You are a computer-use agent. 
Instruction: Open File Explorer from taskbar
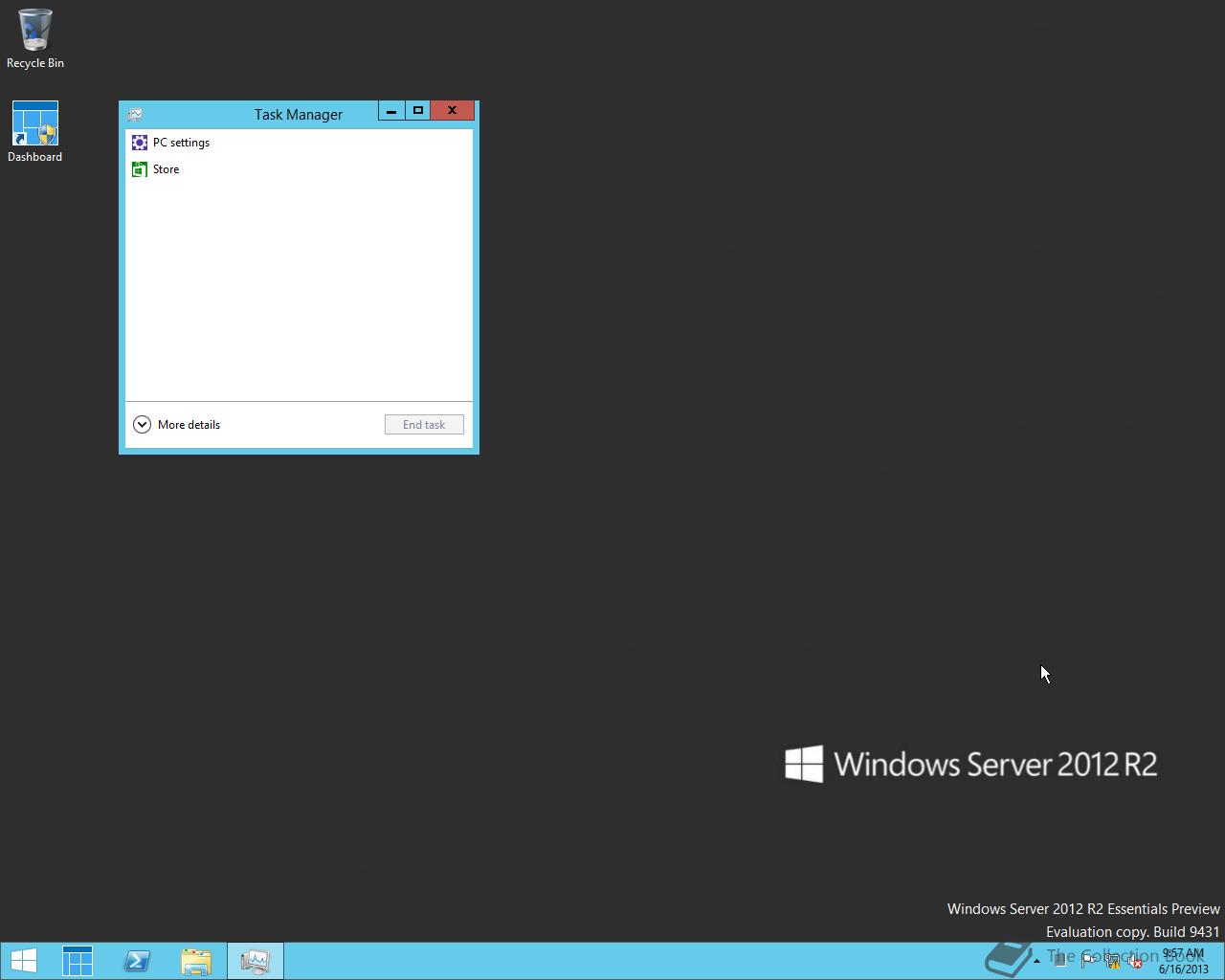pyautogui.click(x=196, y=961)
